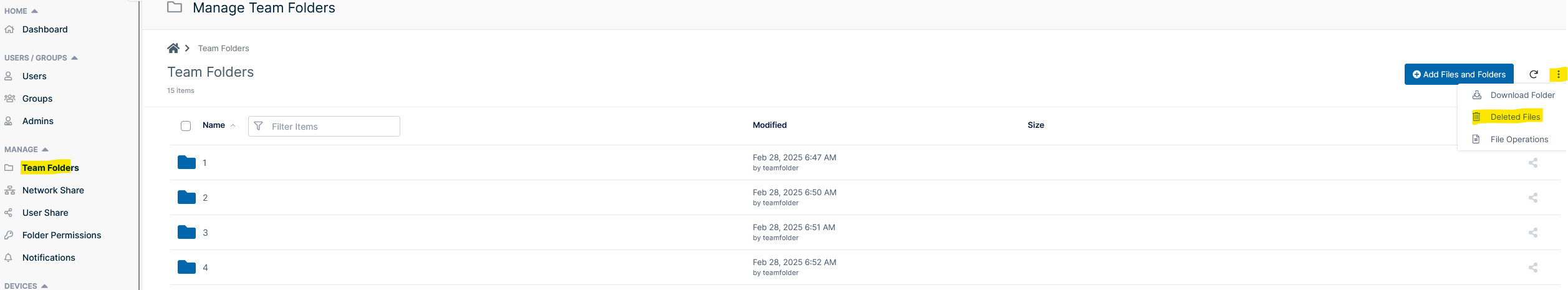Click the Add Files and Folders button
The width and height of the screenshot is (1568, 290).
tap(1459, 74)
